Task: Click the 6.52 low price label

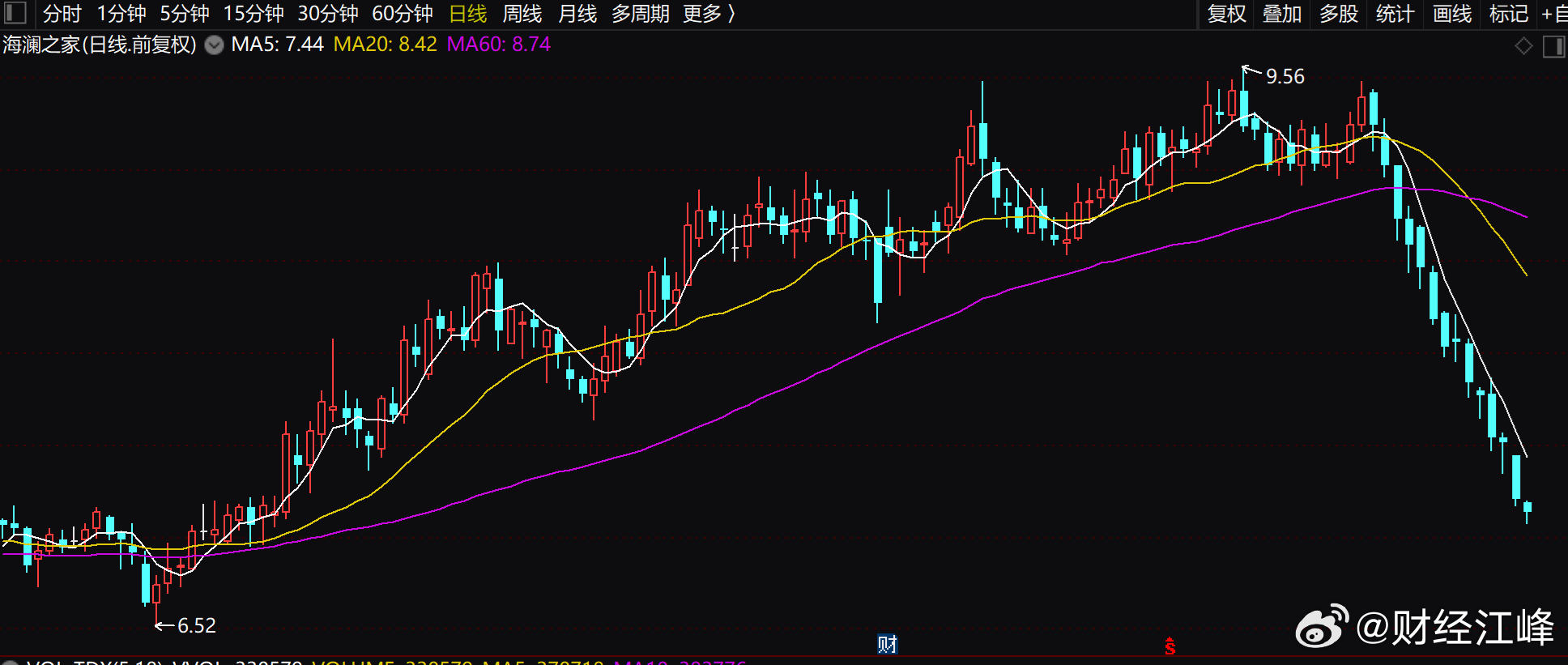Action: click(x=197, y=626)
